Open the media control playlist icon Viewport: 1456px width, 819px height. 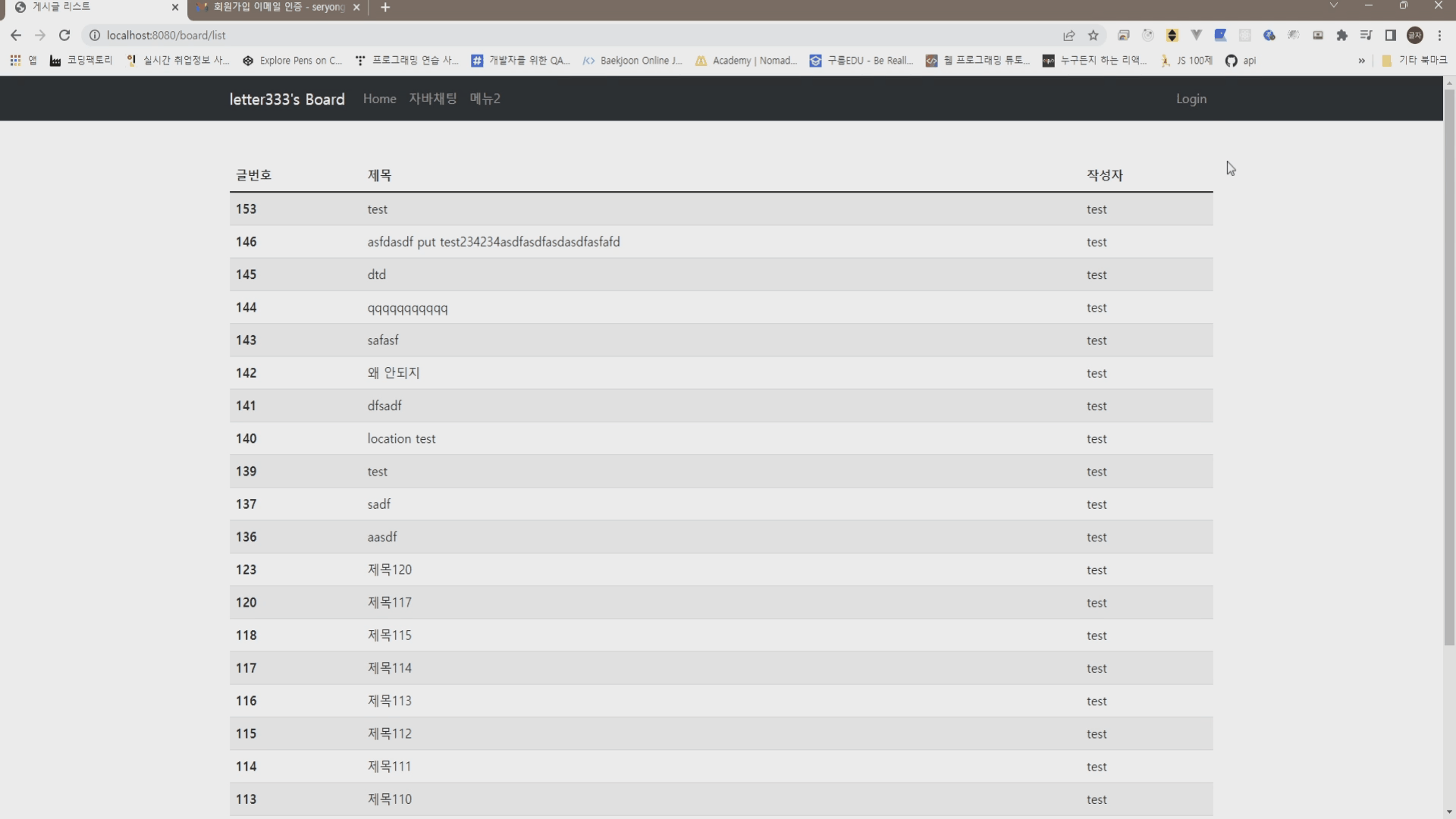(x=1366, y=36)
